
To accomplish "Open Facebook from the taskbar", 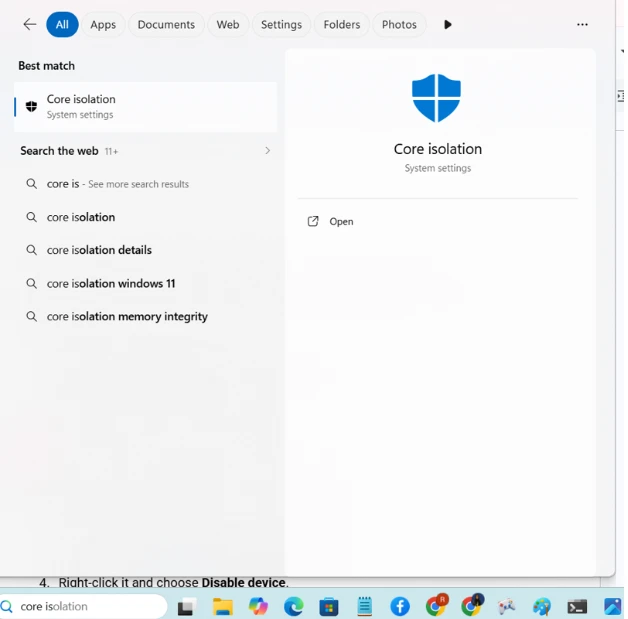I will pos(400,607).
